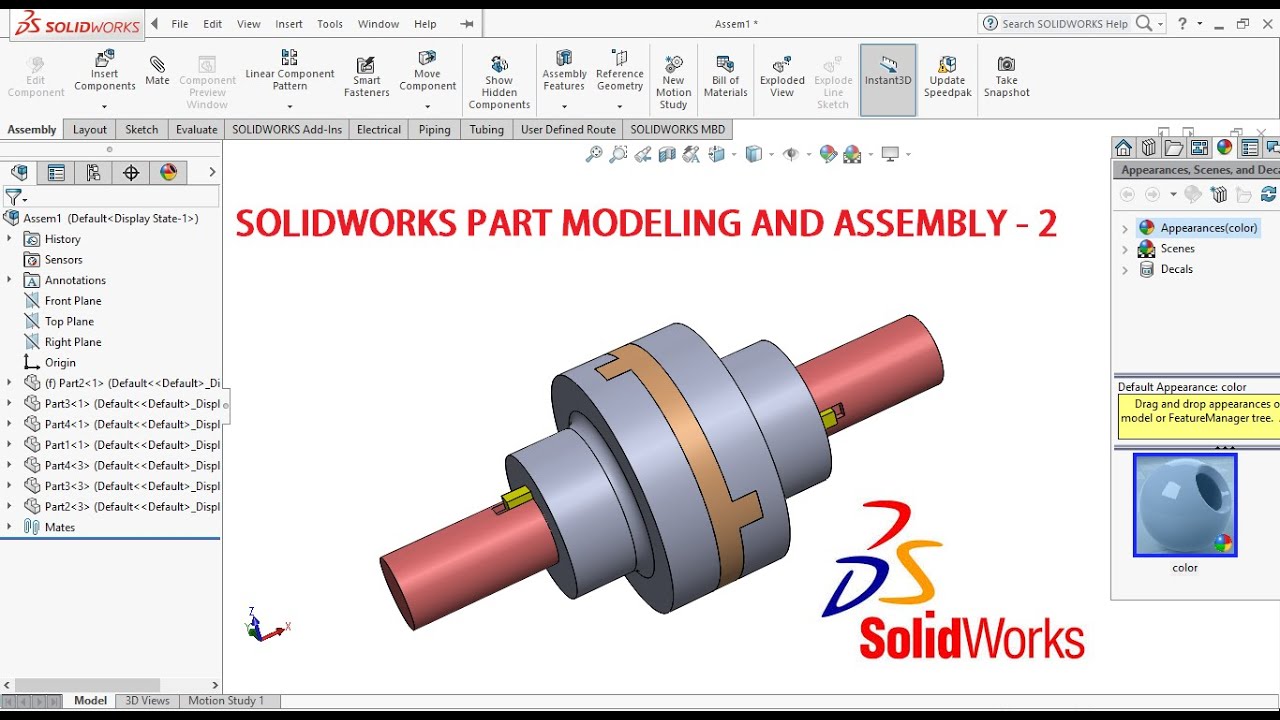The width and height of the screenshot is (1280, 720).
Task: Expand FeatureManager tabs right chevron
Action: (212, 172)
